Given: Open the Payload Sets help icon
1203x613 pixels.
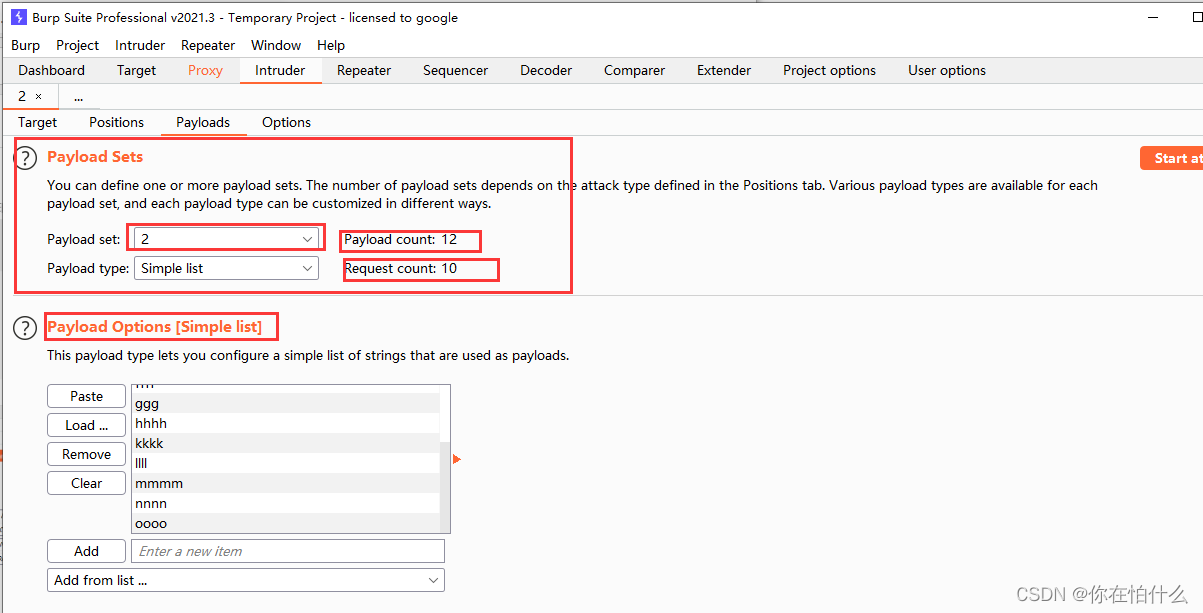Looking at the screenshot, I should [x=24, y=158].
